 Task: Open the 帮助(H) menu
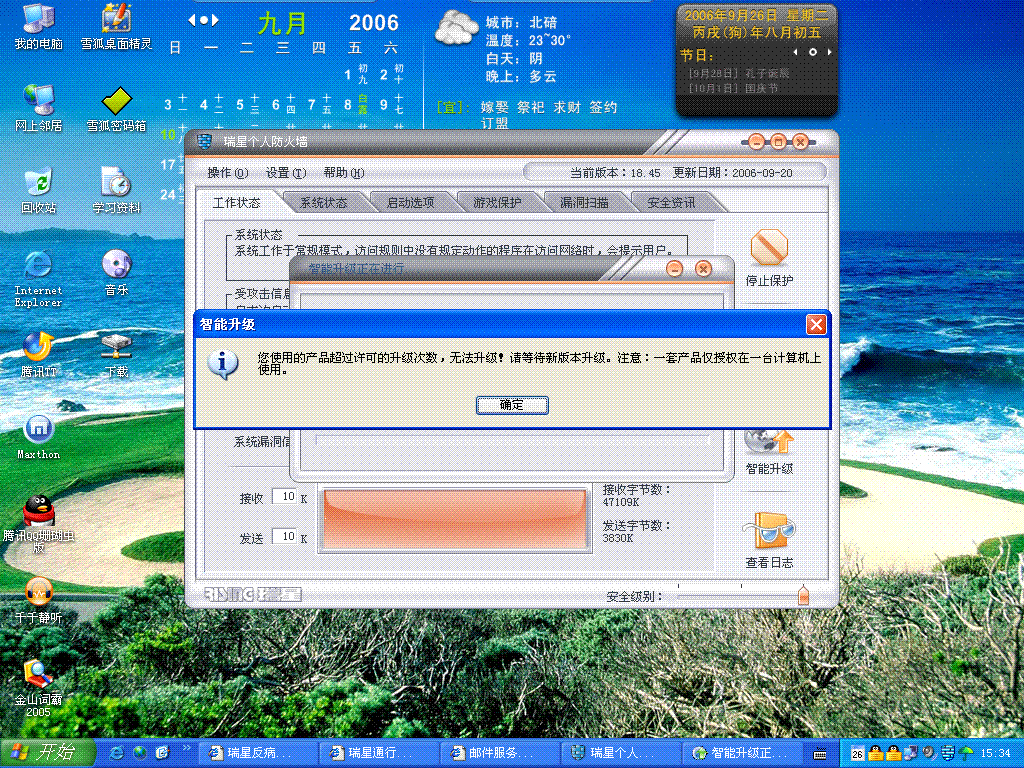pyautogui.click(x=344, y=172)
